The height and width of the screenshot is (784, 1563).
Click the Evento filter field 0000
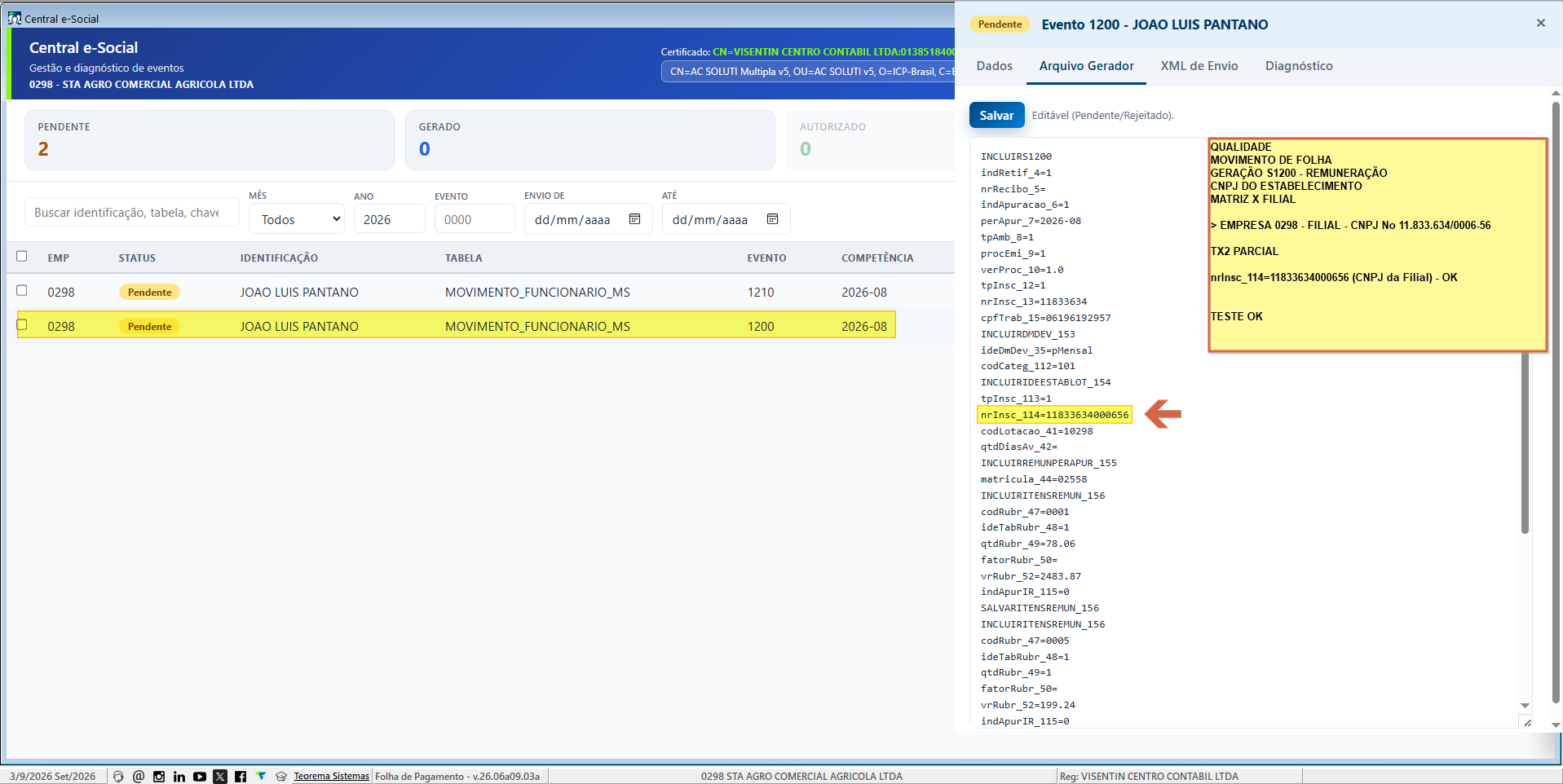[x=475, y=219]
